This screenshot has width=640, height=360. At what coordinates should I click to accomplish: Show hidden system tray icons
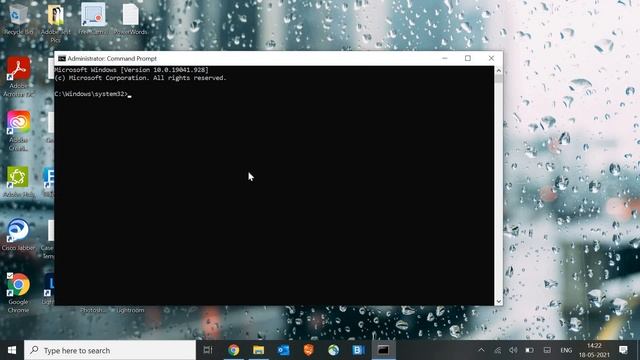[x=481, y=350]
